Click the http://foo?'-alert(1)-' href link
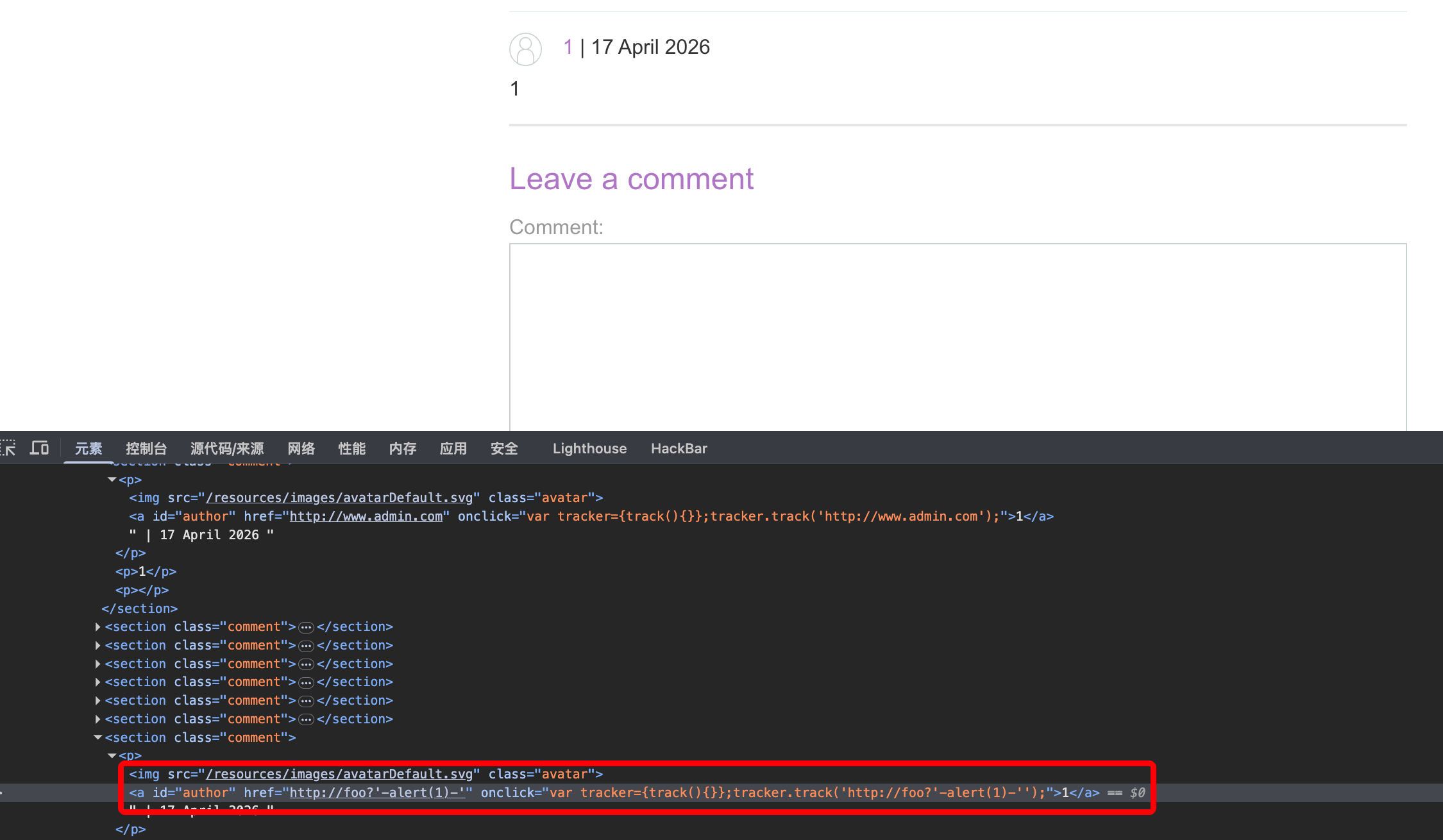The width and height of the screenshot is (1443, 840). pos(377,793)
